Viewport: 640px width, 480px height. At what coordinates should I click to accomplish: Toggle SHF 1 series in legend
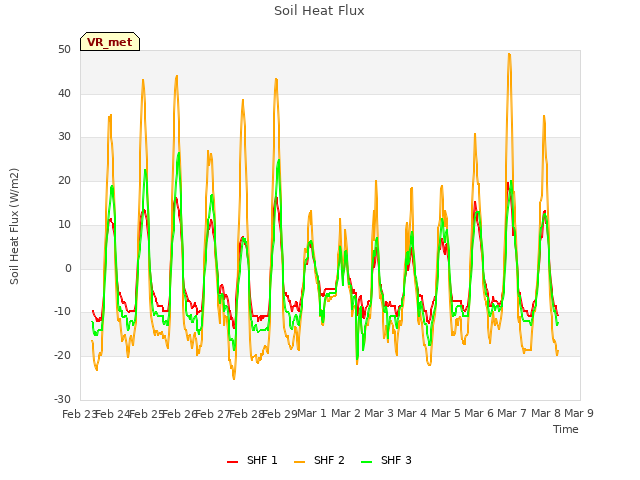click(252, 460)
